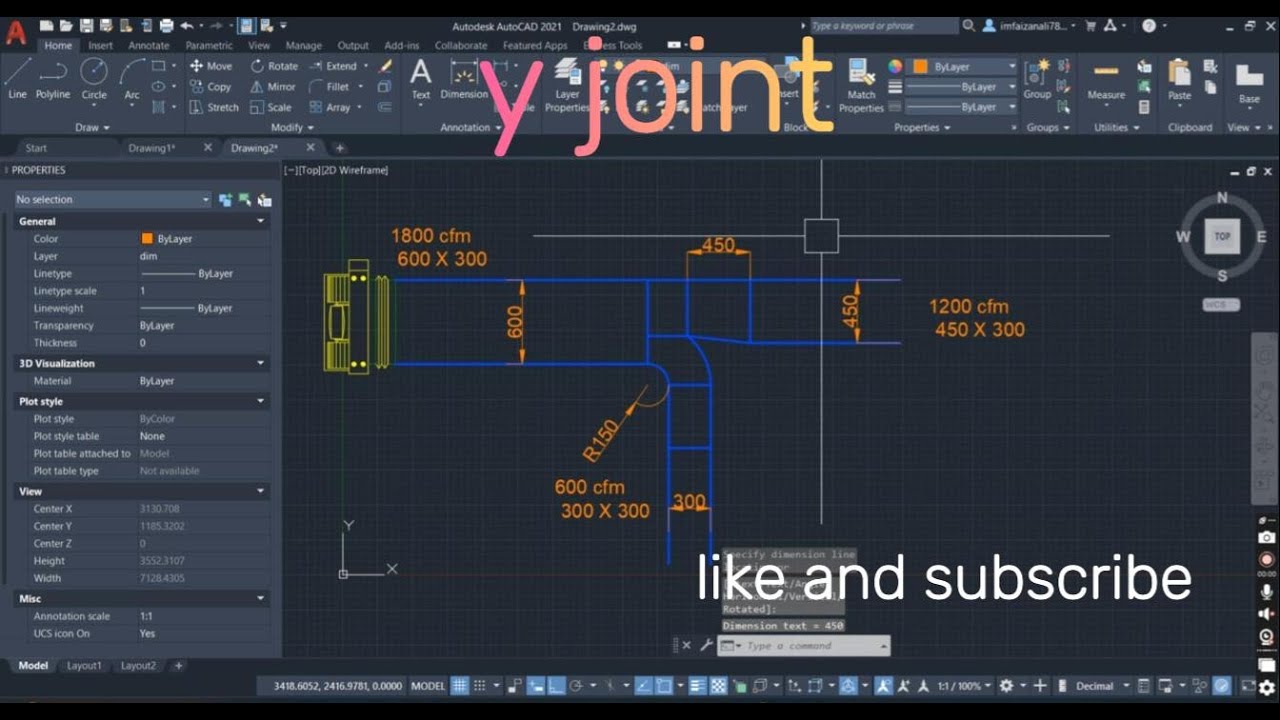Click the Save icon in quick access toolbar

coord(86,26)
